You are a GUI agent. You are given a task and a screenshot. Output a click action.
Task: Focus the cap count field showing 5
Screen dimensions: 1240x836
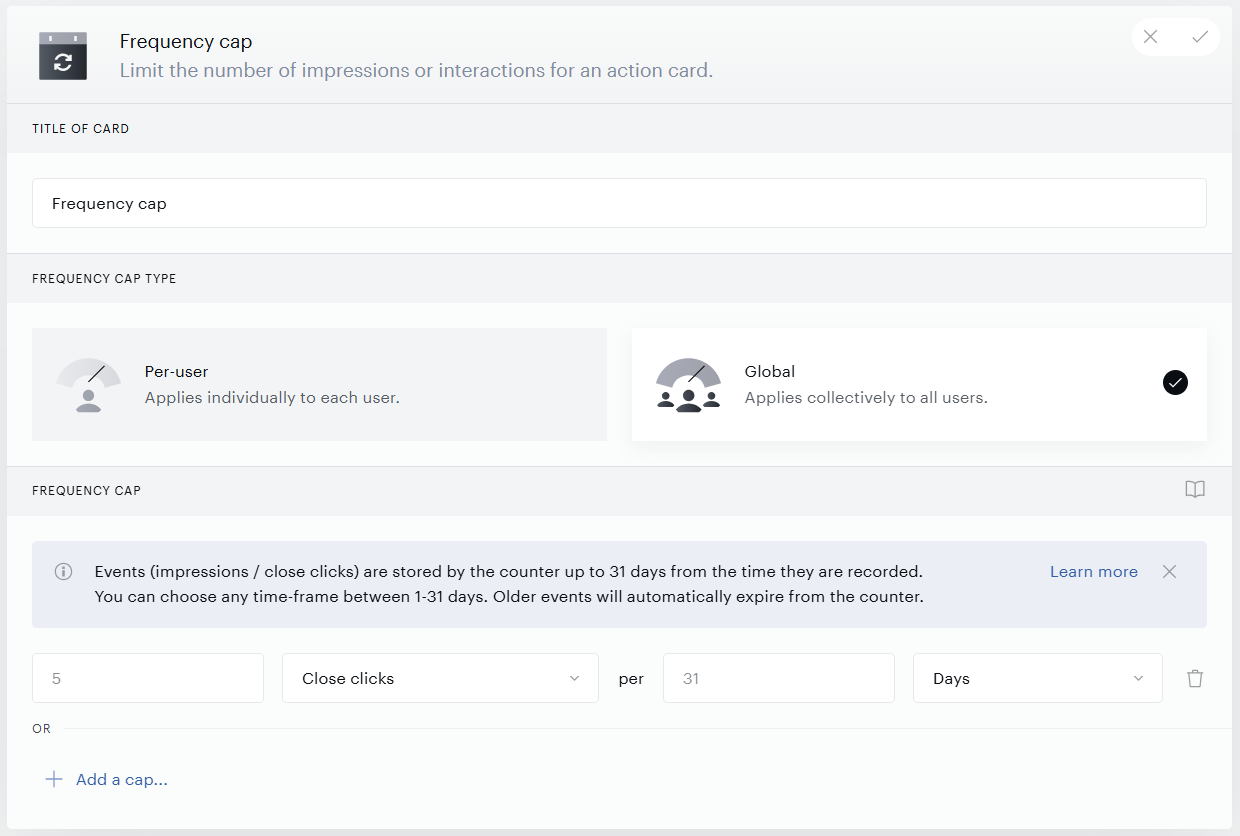click(148, 678)
